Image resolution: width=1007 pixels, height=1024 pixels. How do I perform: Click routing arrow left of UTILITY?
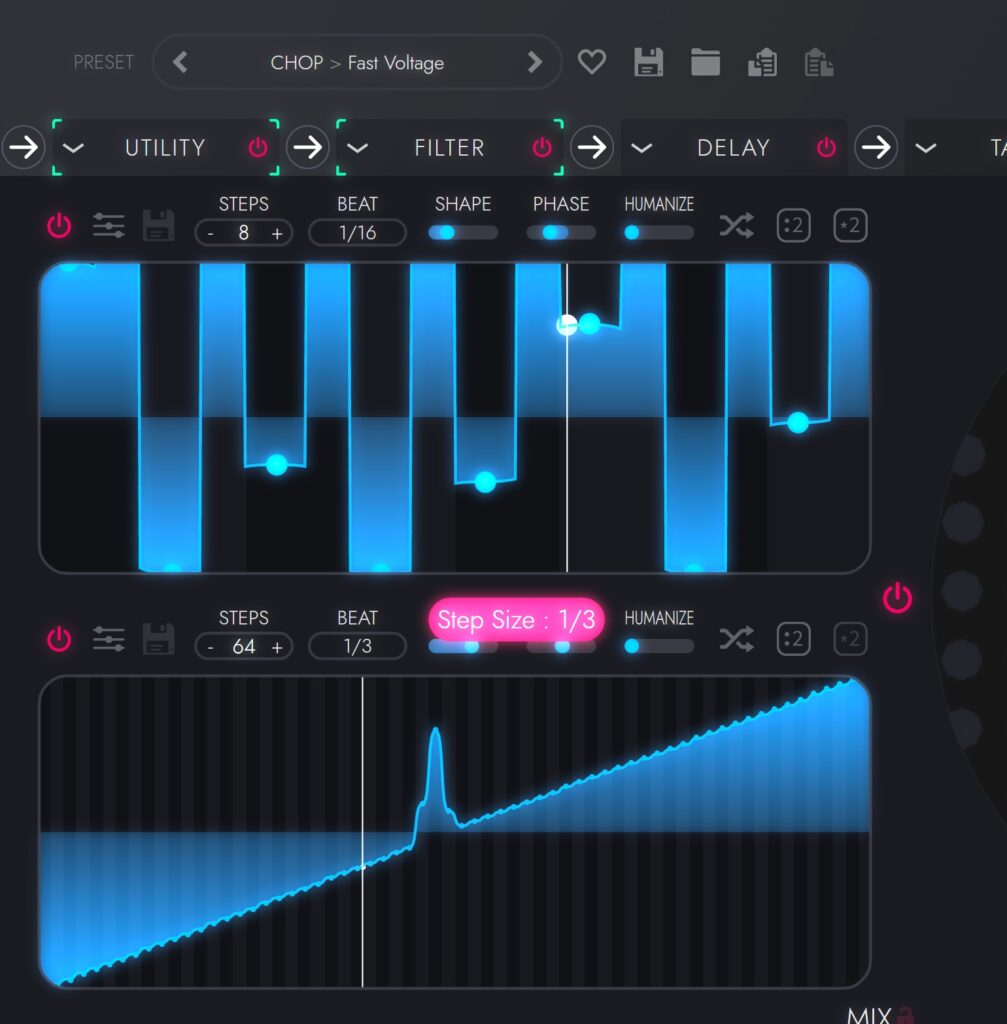click(24, 148)
